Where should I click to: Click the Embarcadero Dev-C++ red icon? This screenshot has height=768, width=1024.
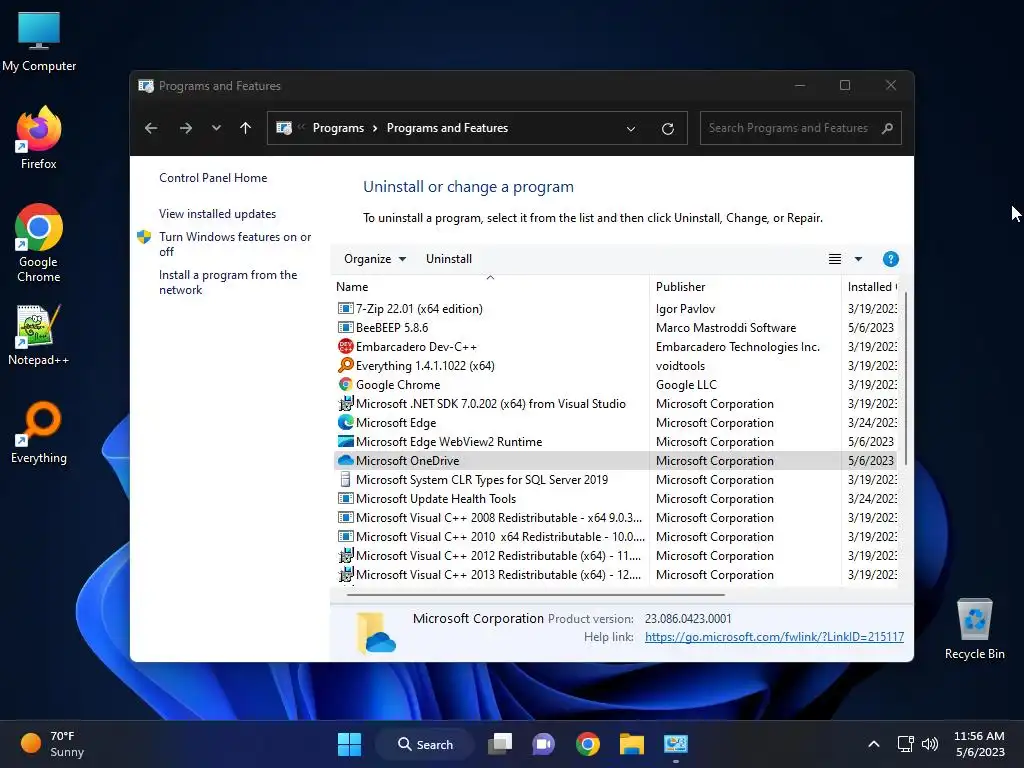tap(345, 347)
